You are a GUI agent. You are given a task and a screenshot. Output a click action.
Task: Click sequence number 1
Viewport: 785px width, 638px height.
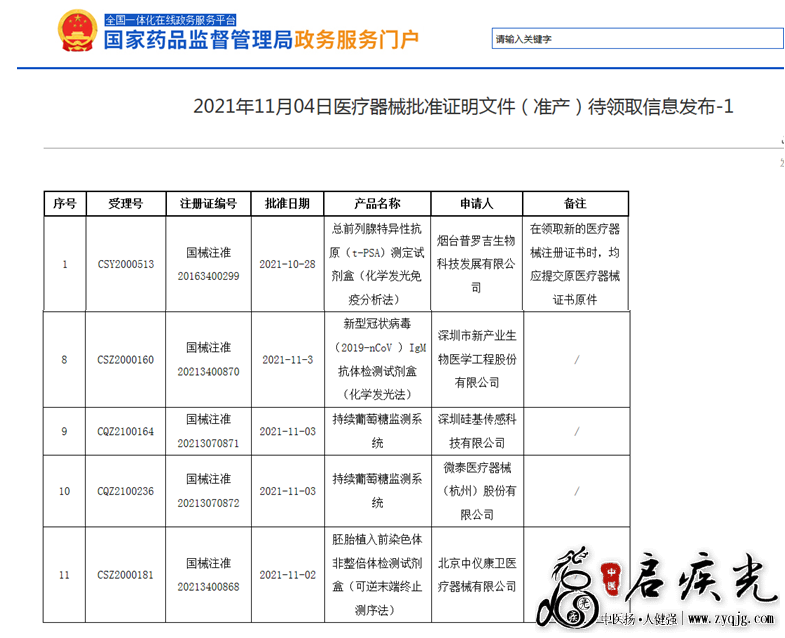pos(65,264)
